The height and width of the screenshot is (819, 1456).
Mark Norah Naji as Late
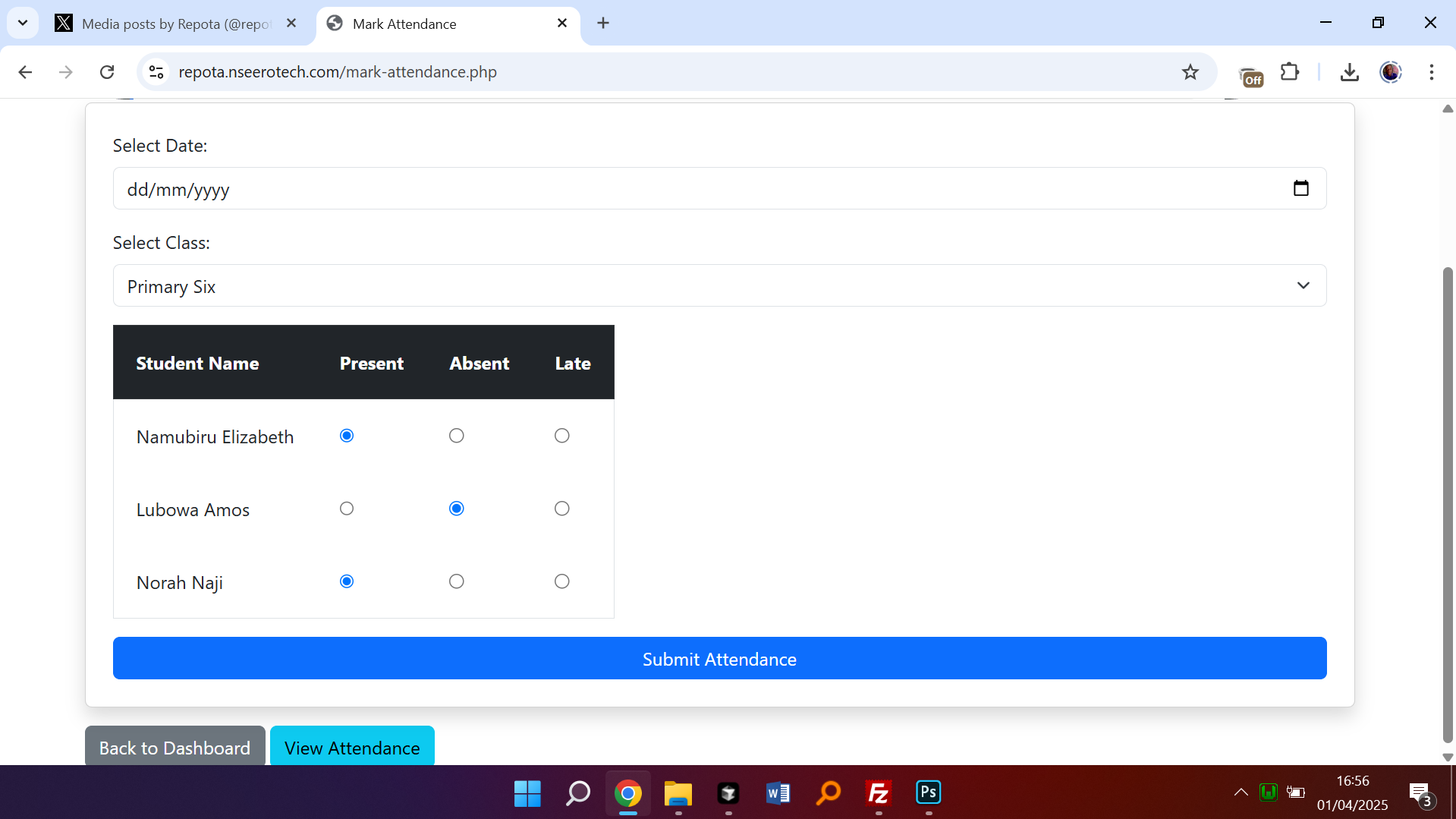pyautogui.click(x=561, y=581)
